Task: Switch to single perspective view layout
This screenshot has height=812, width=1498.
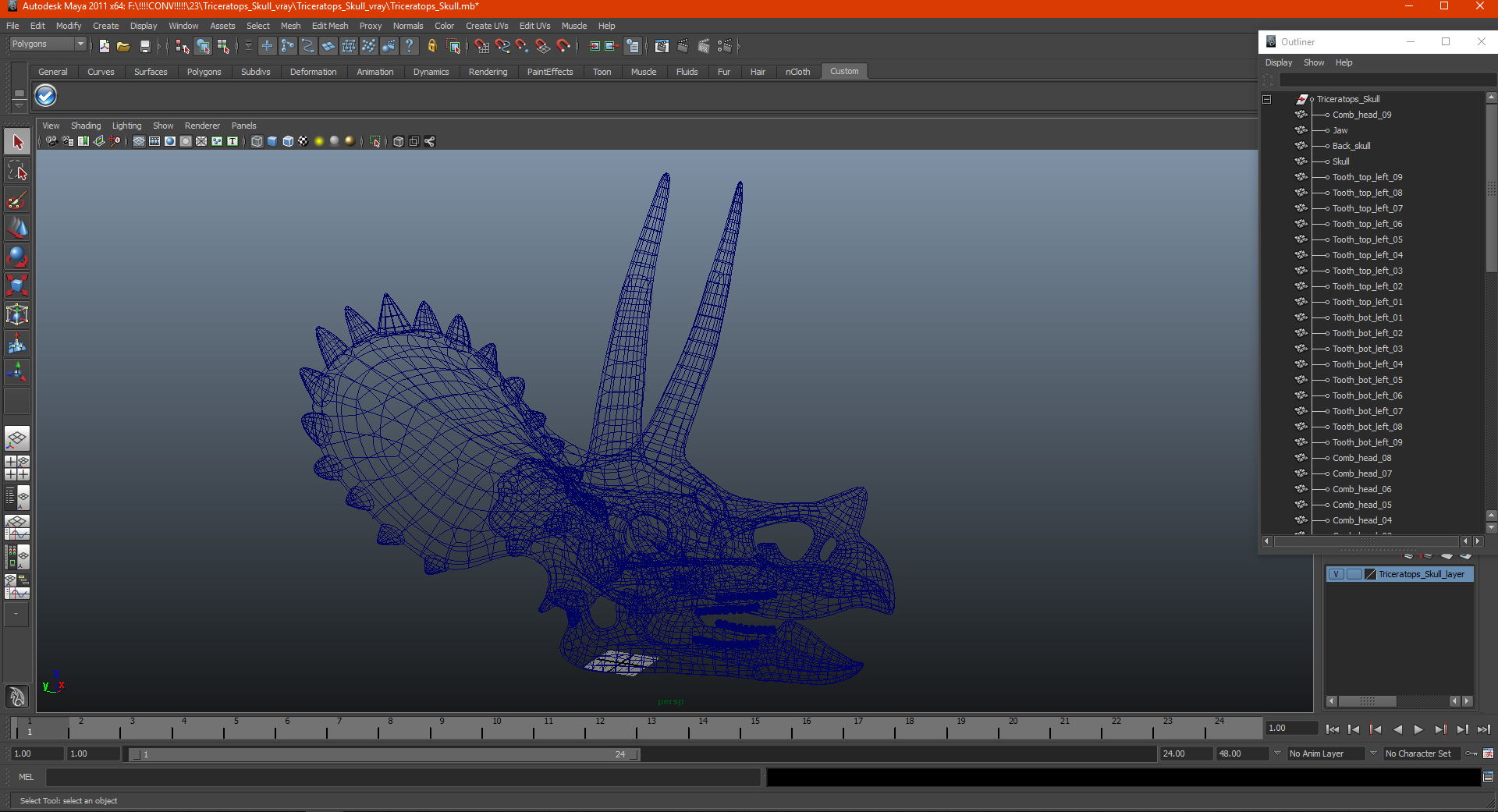Action: 17,438
